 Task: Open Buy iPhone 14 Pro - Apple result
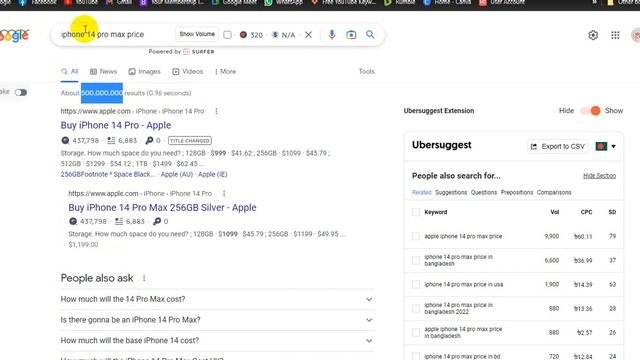point(116,125)
